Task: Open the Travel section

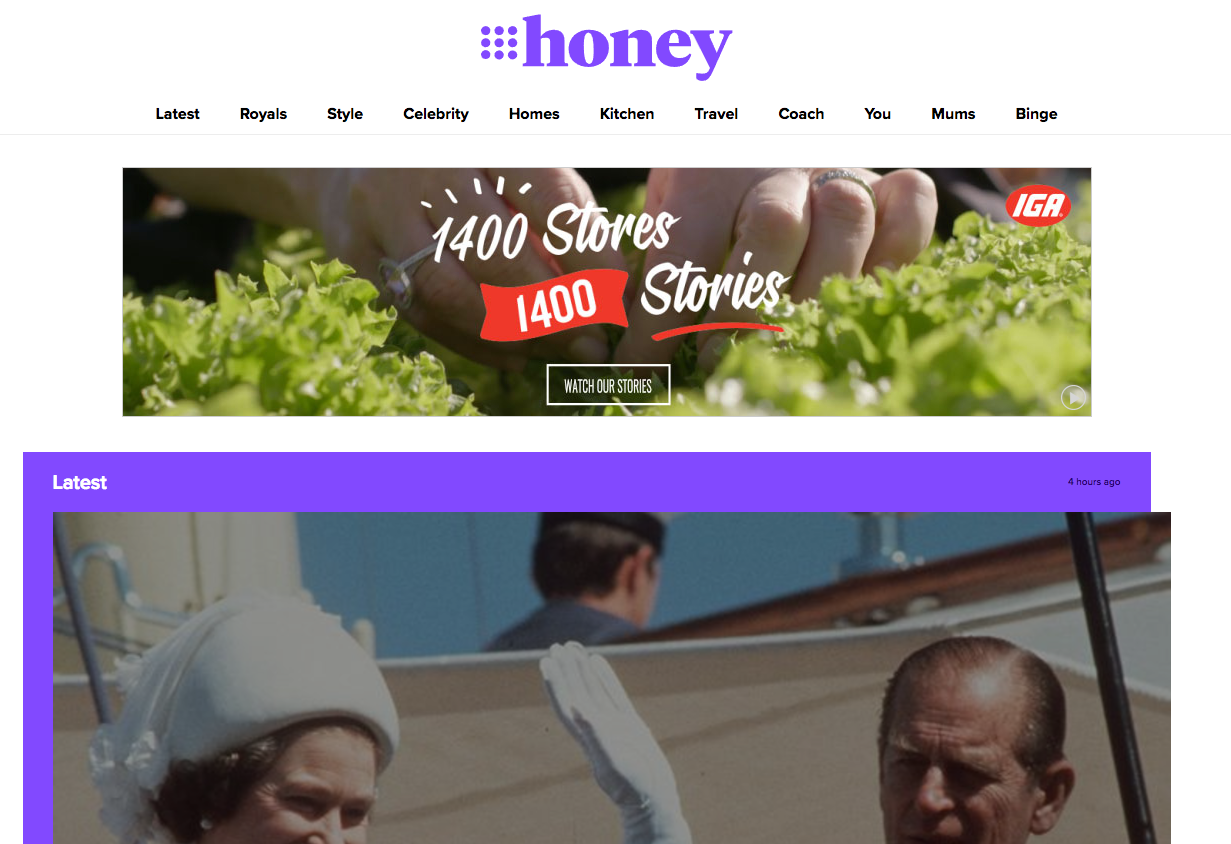Action: (x=716, y=114)
